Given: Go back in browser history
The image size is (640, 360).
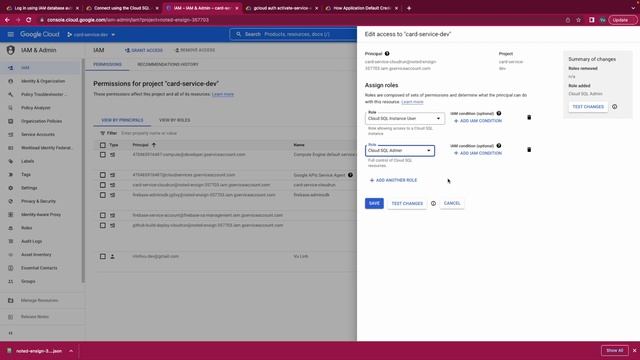Looking at the screenshot, I should coord(7,20).
